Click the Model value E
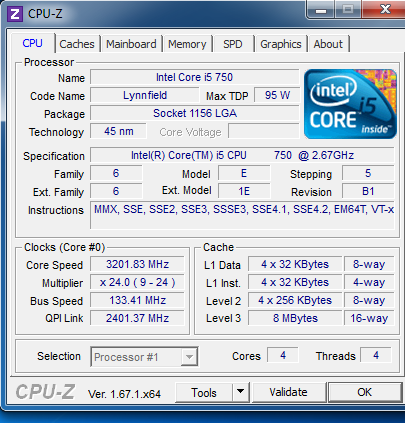Image resolution: width=405 pixels, height=423 pixels. coord(244,173)
